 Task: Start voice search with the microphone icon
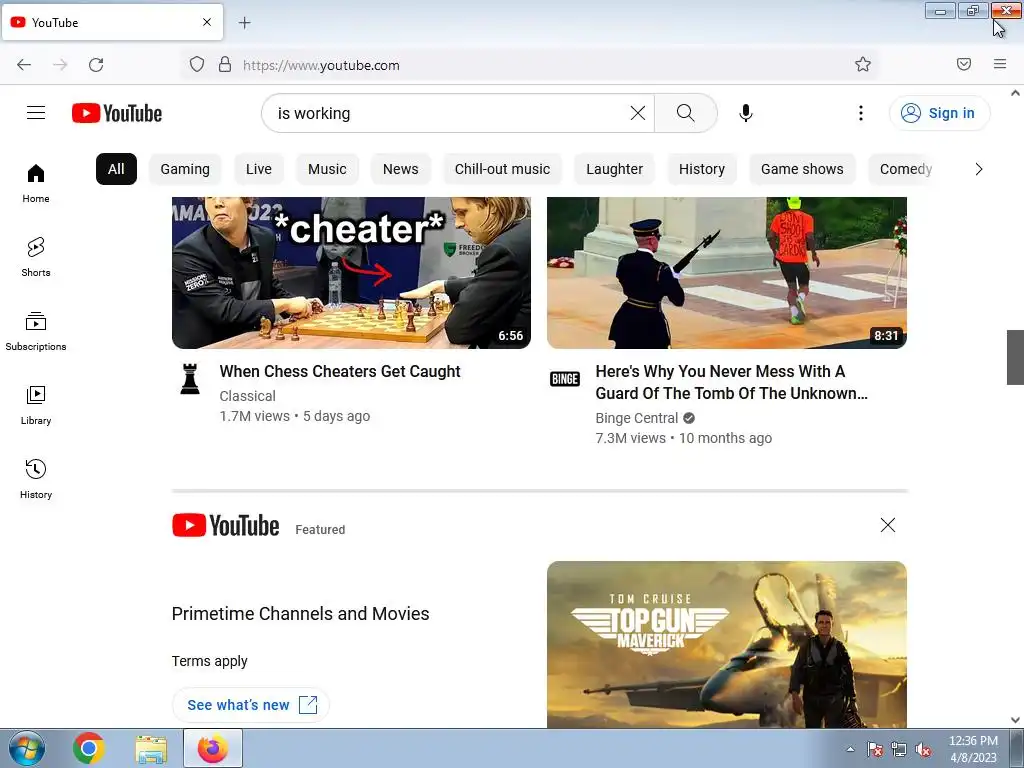click(x=746, y=113)
